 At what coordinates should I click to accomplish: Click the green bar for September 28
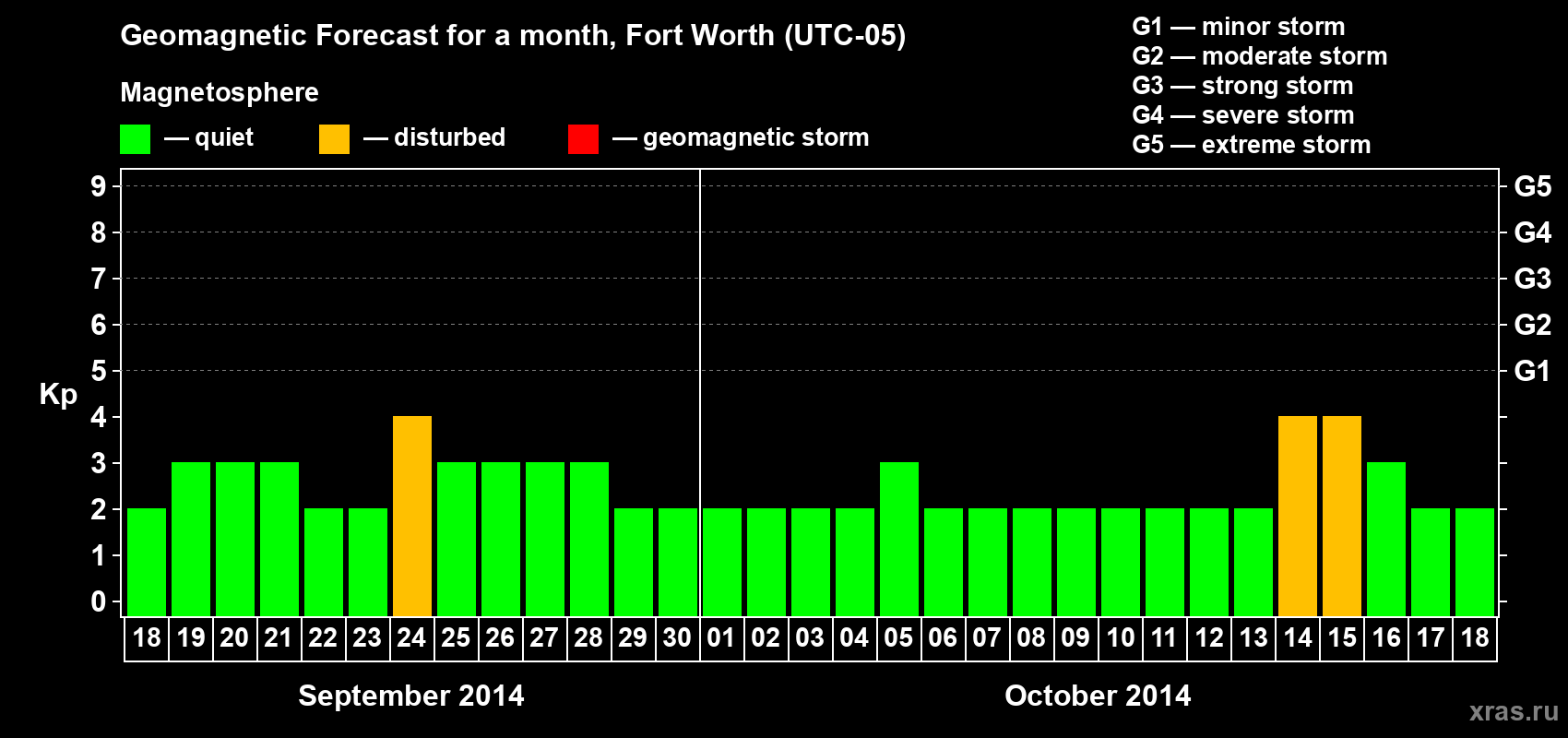click(589, 540)
